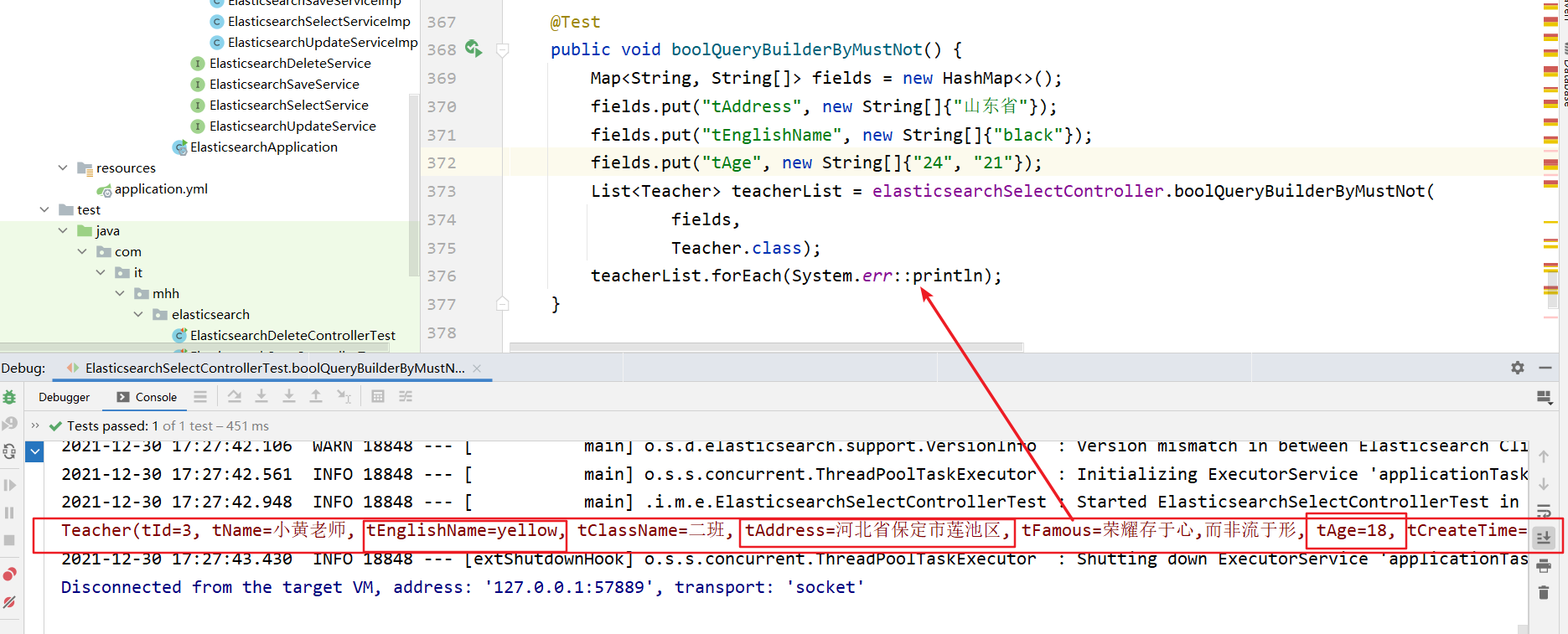
Task: Open ElasticsearchUpdateService interface
Action: click(x=292, y=126)
